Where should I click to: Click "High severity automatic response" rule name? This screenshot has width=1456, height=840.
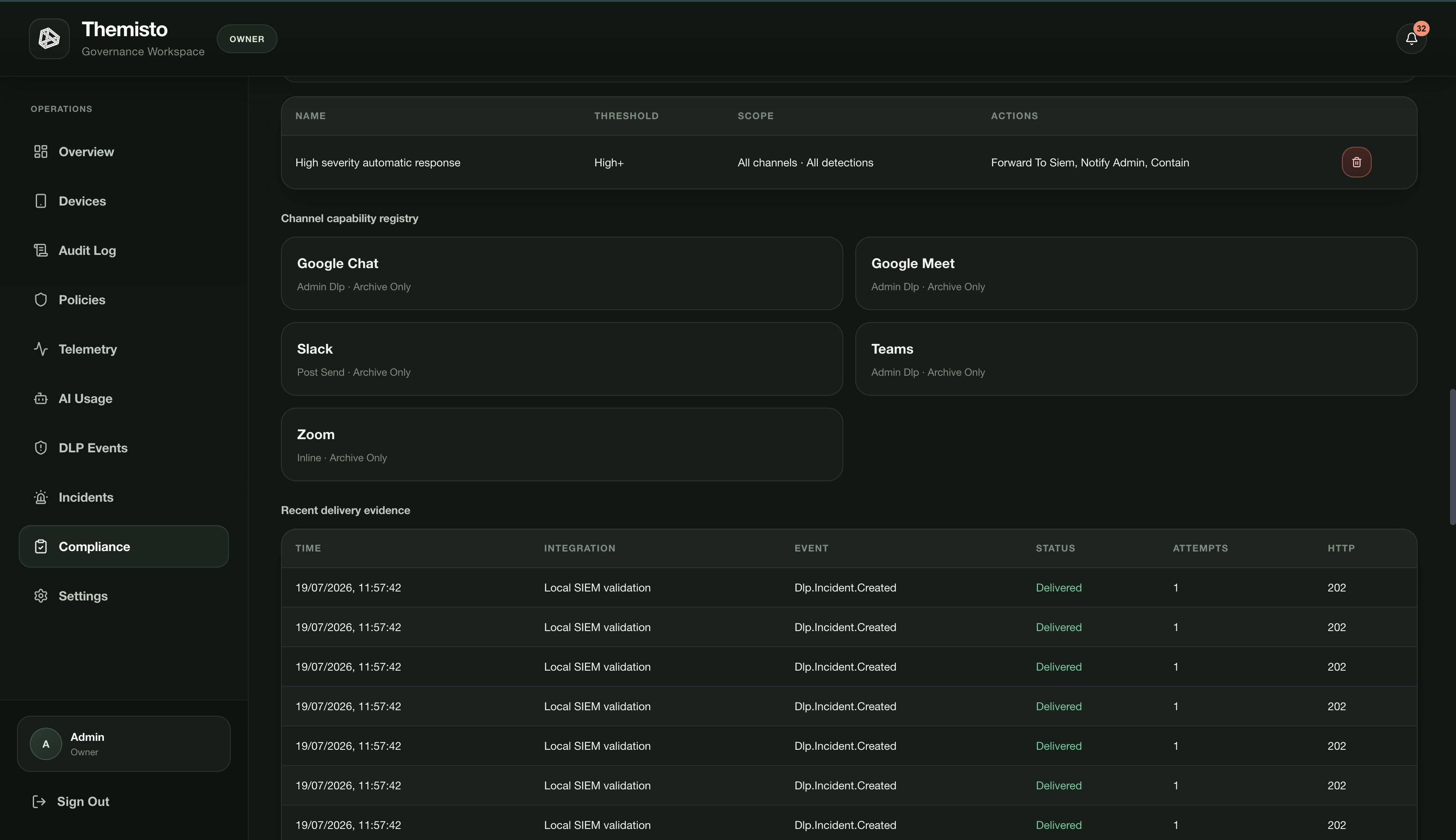[378, 163]
